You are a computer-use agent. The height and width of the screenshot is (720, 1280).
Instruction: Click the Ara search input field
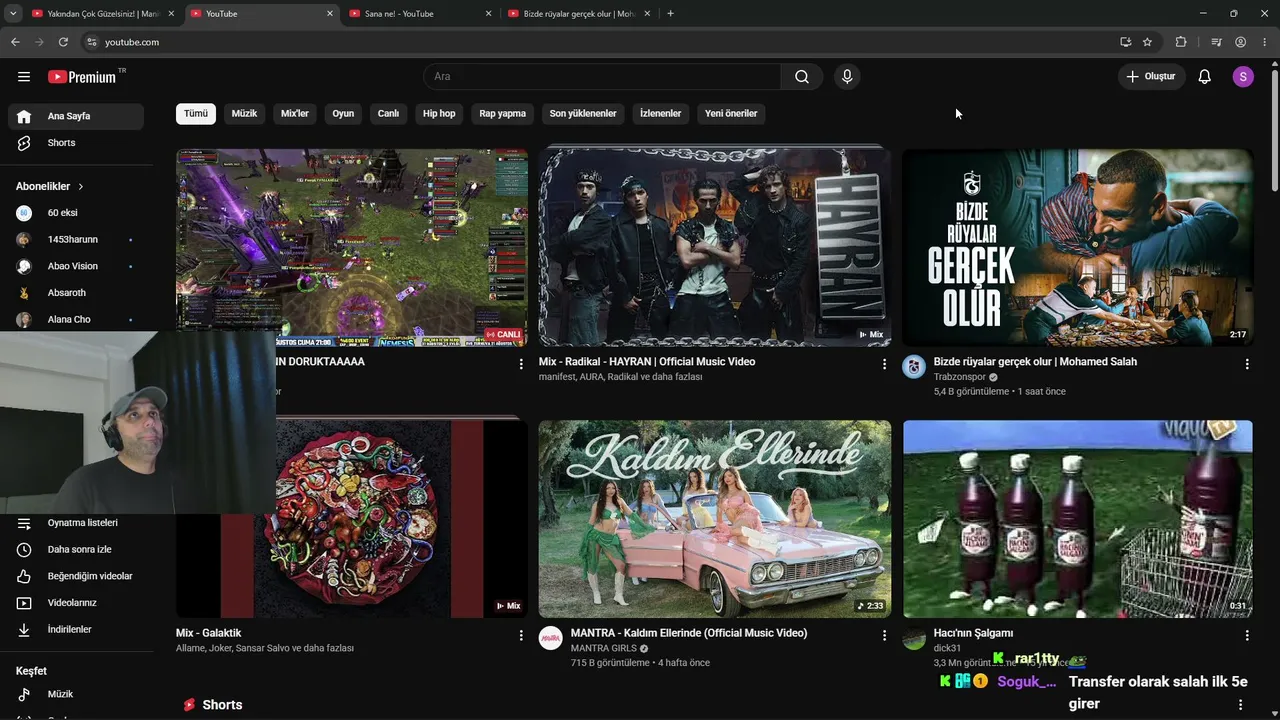tap(603, 77)
